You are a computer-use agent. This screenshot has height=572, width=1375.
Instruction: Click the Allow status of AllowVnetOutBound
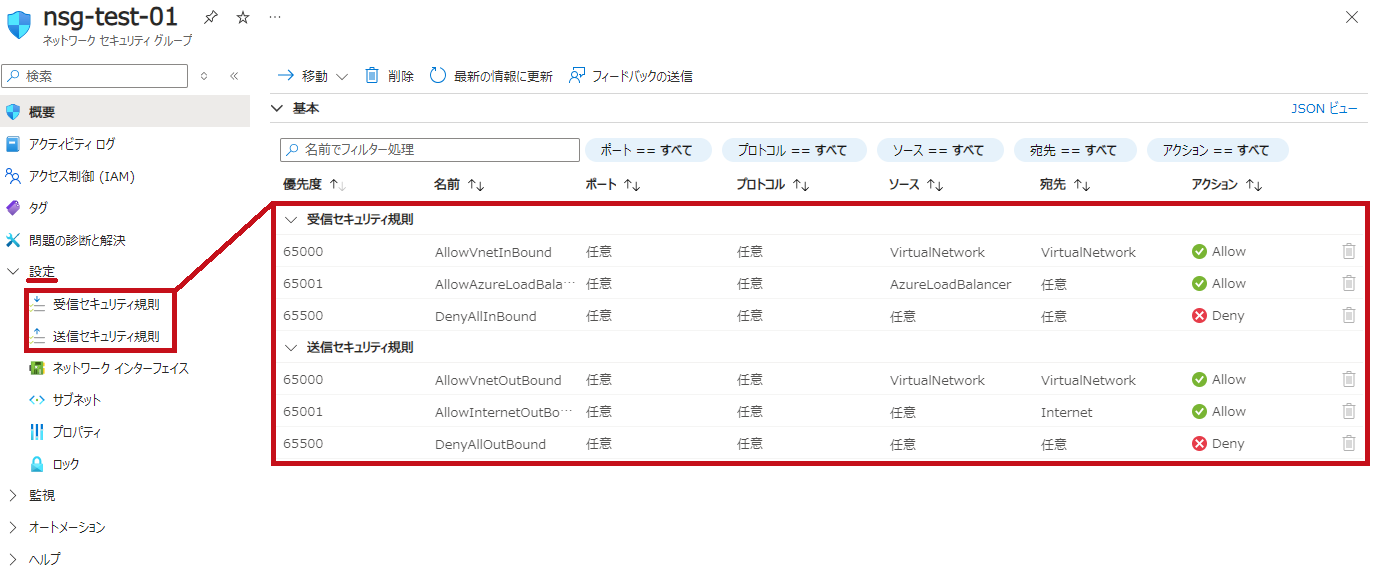click(1219, 380)
